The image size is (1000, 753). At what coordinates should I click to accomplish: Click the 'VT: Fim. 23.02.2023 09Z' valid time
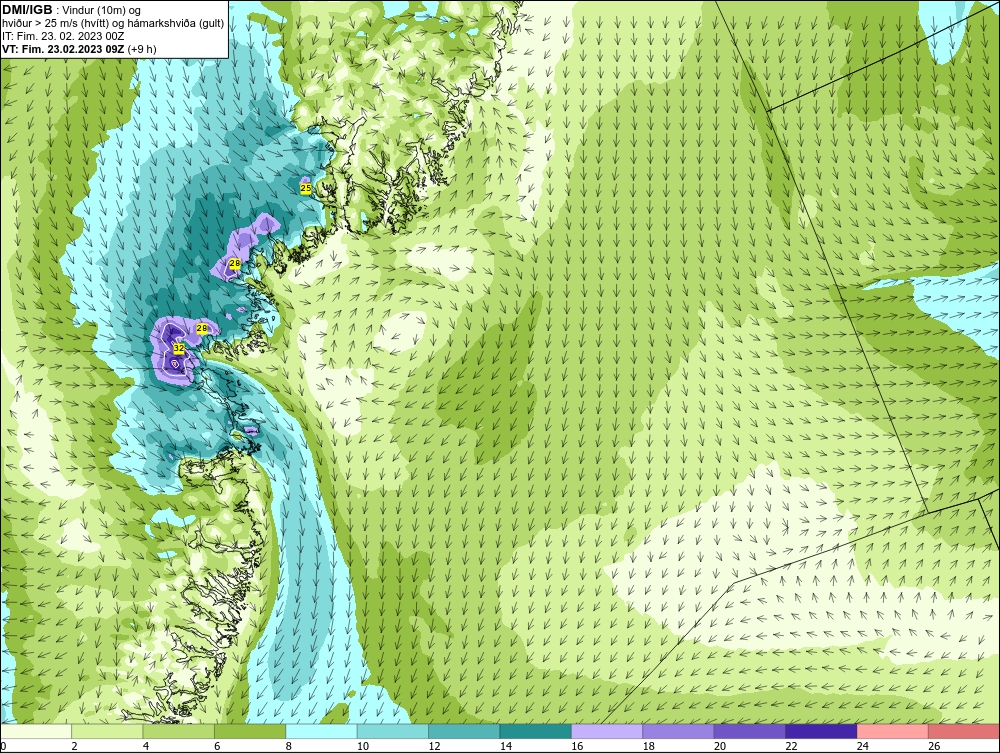63,49
